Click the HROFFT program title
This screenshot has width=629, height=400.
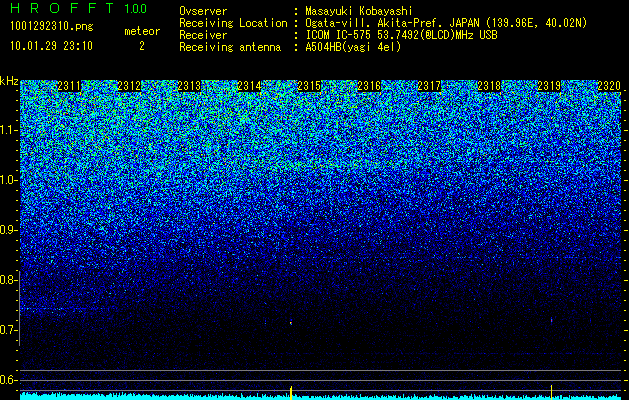coord(62,8)
